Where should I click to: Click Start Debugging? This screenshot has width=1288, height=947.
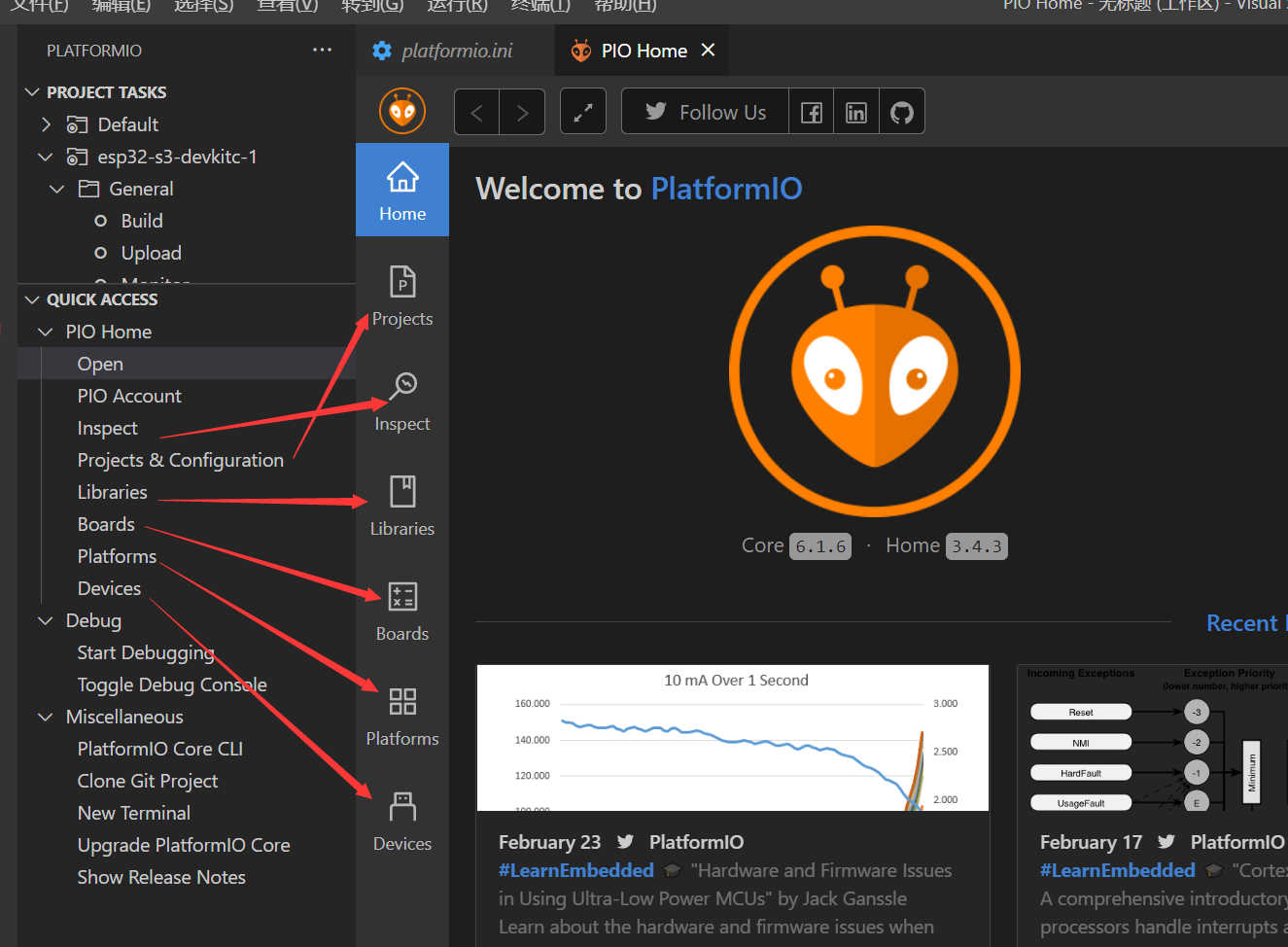click(146, 652)
